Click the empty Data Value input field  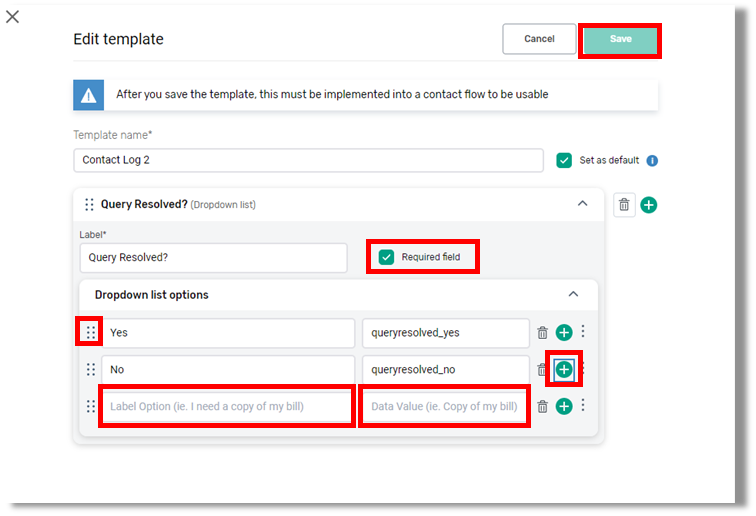pyautogui.click(x=445, y=407)
